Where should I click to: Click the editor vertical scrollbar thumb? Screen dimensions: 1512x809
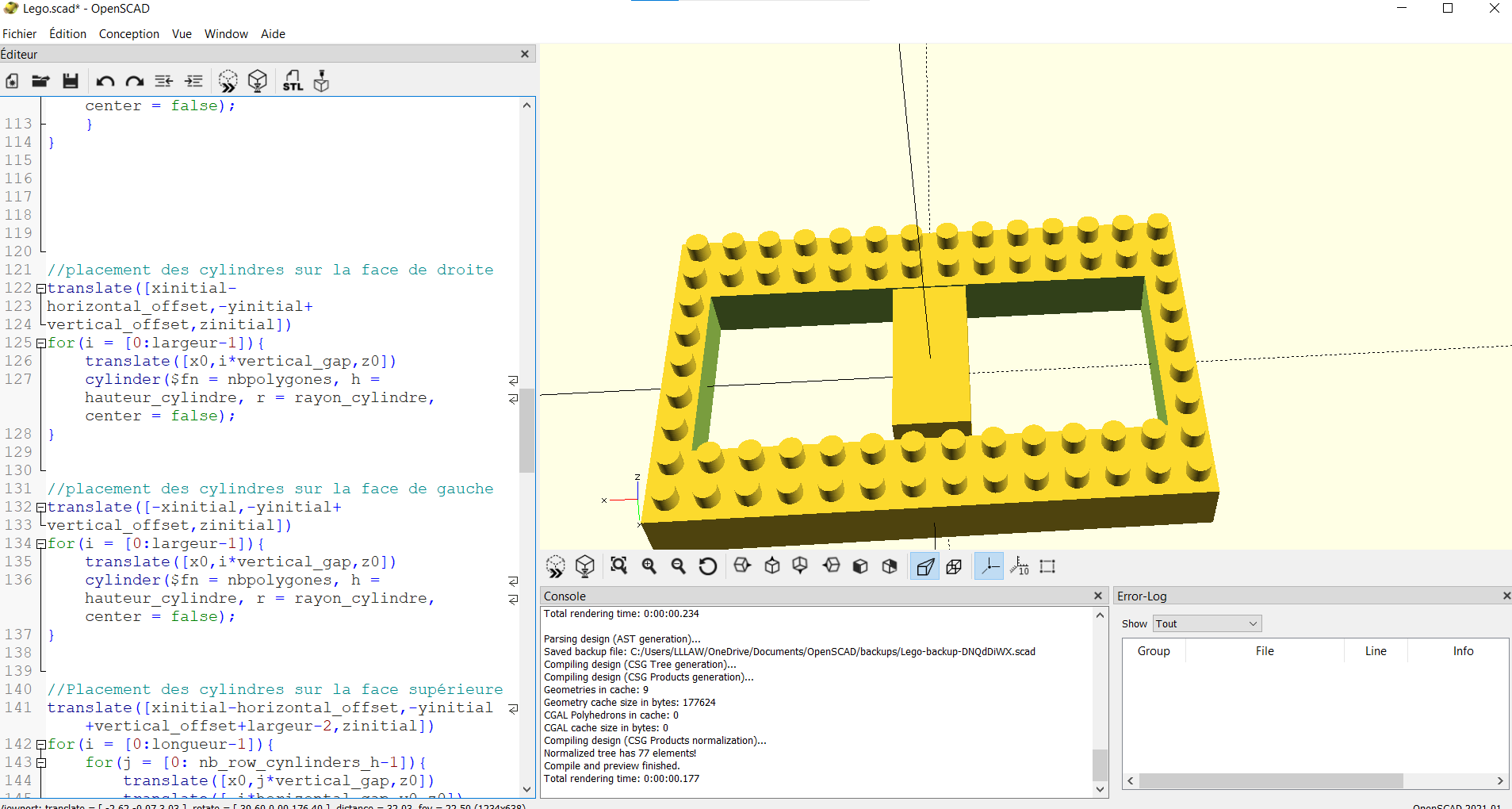point(526,431)
